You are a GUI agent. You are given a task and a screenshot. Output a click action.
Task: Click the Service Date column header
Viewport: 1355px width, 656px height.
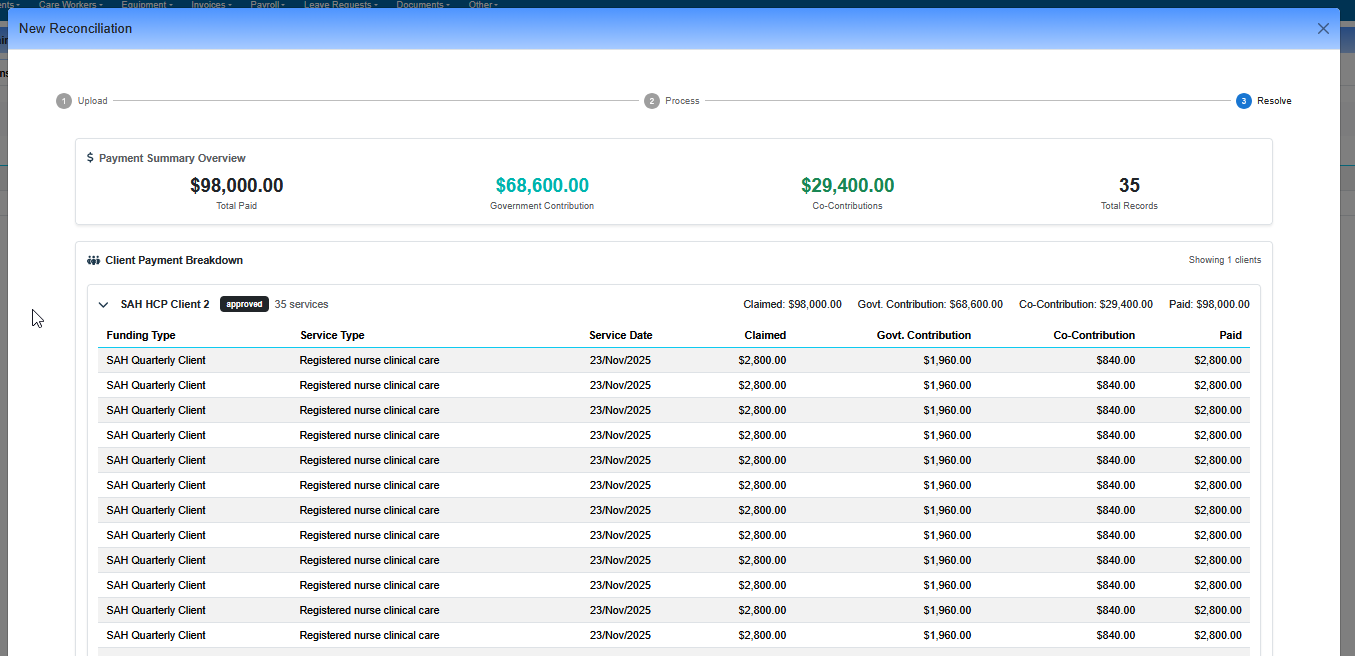tap(620, 335)
